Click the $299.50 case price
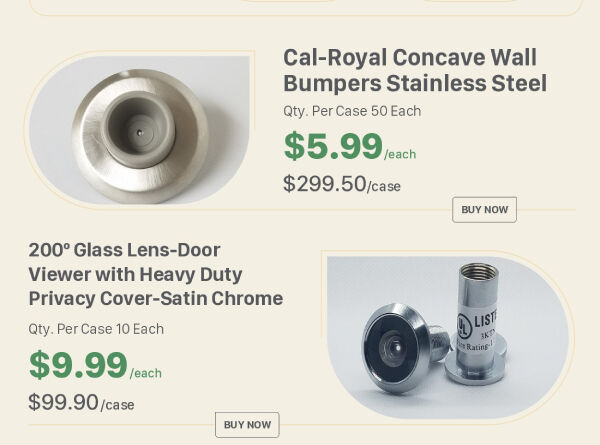This screenshot has height=445, width=600. (x=324, y=184)
